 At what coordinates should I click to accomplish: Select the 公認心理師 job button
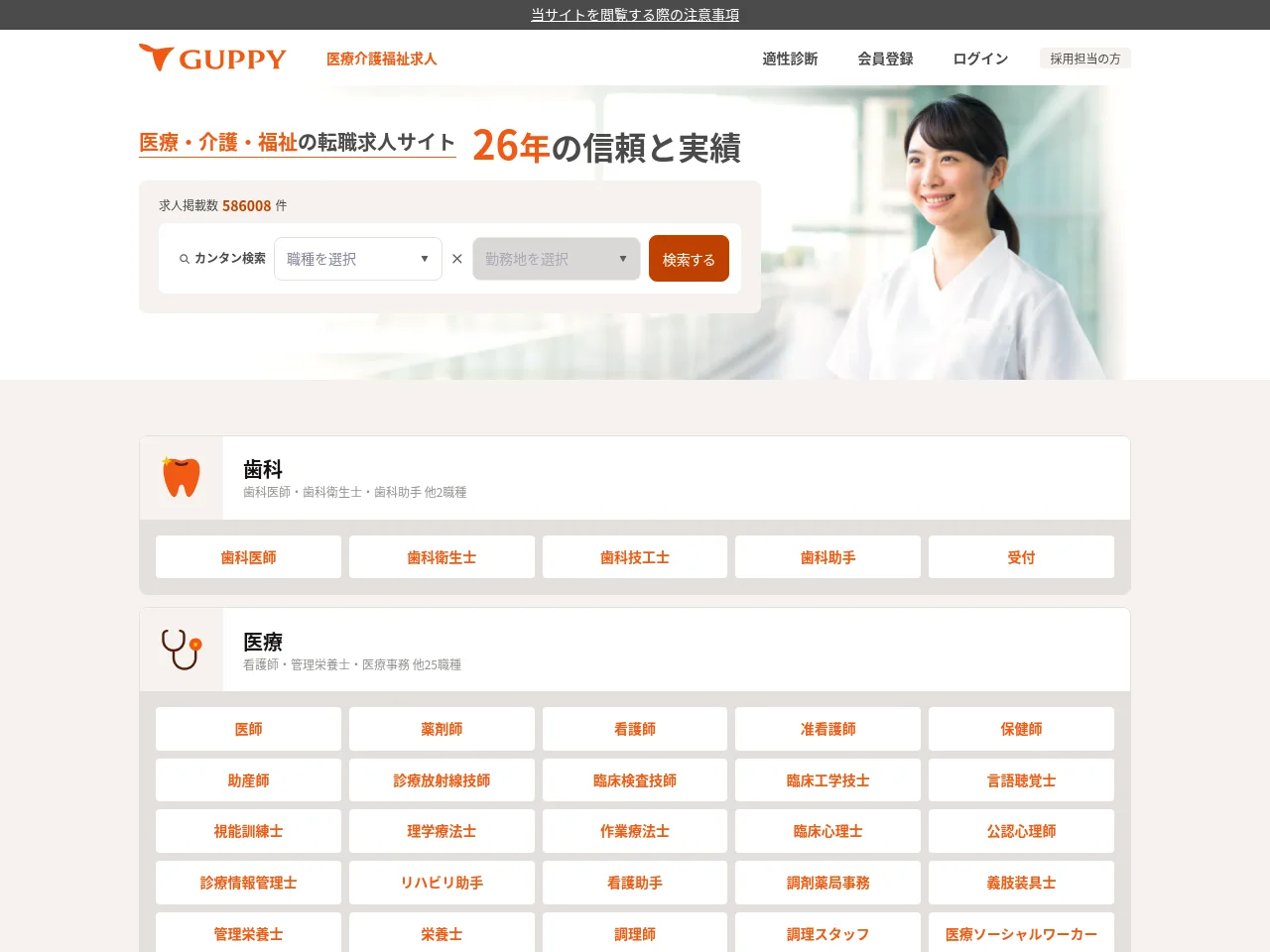pyautogui.click(x=1021, y=831)
